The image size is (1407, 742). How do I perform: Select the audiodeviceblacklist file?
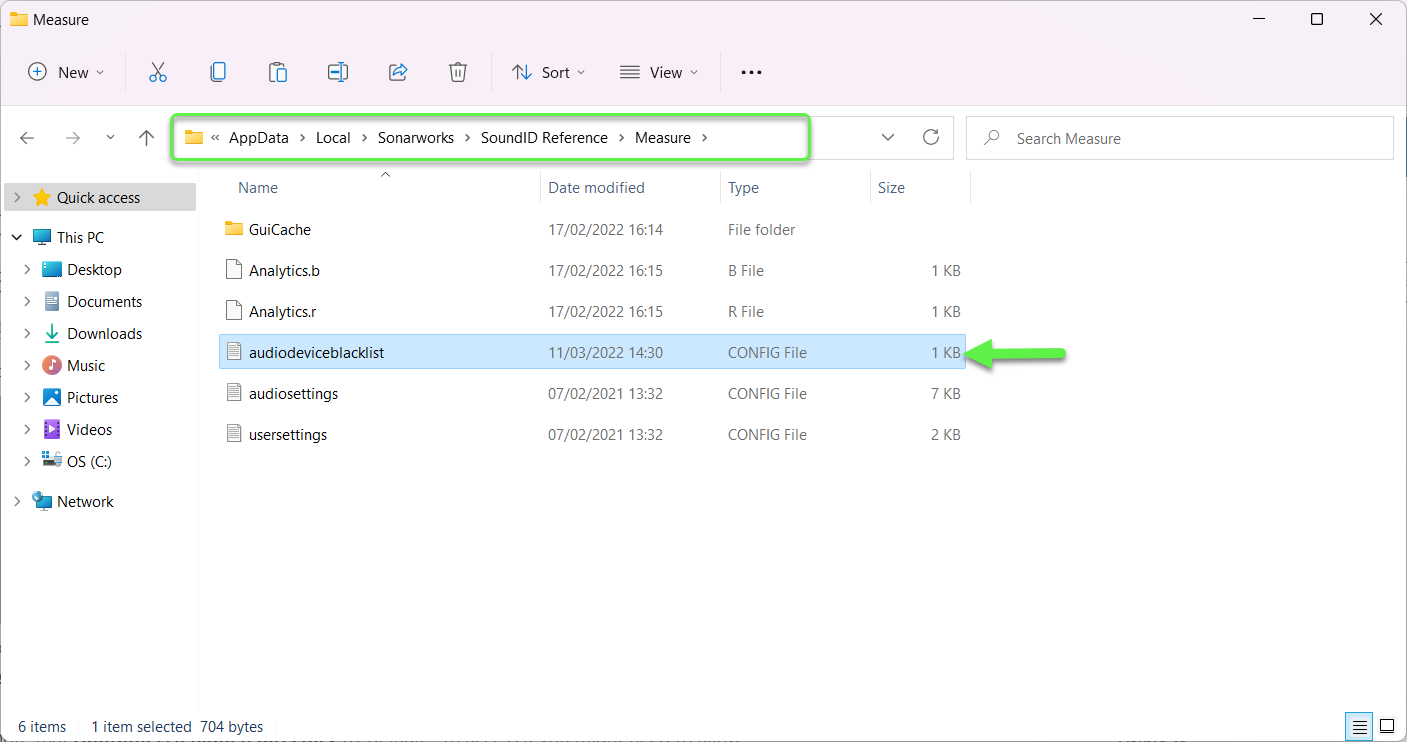[x=592, y=352]
